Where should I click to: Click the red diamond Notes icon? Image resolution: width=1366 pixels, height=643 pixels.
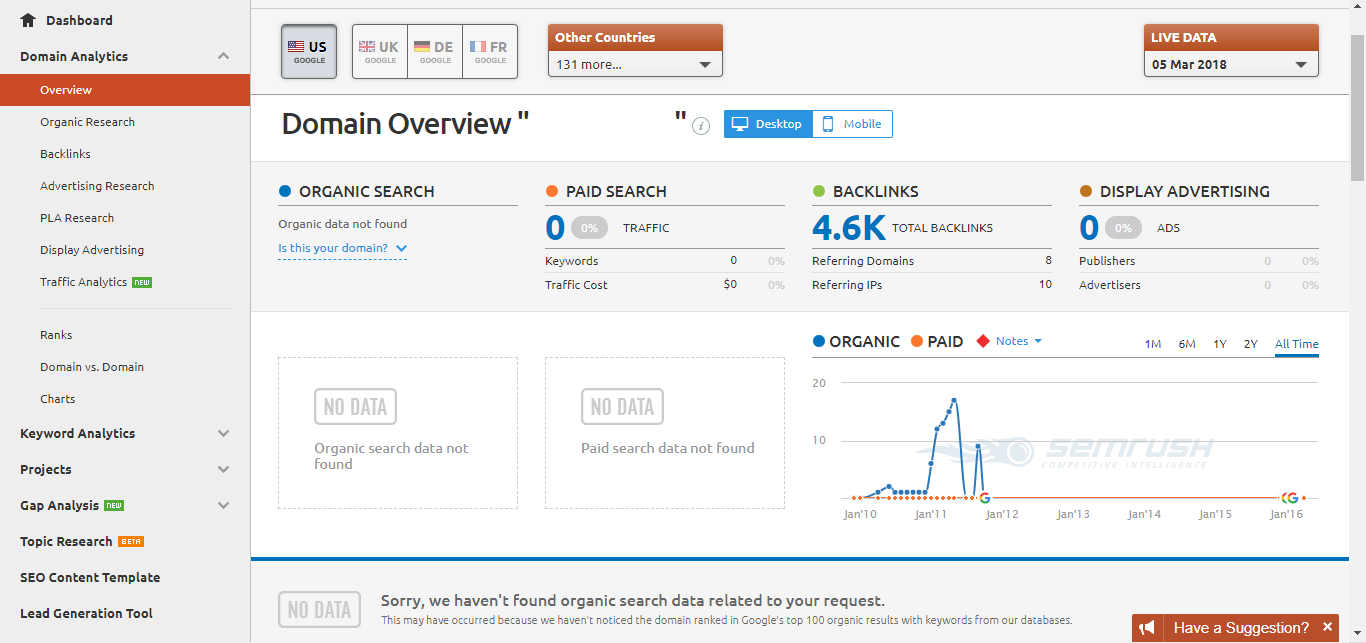(983, 341)
